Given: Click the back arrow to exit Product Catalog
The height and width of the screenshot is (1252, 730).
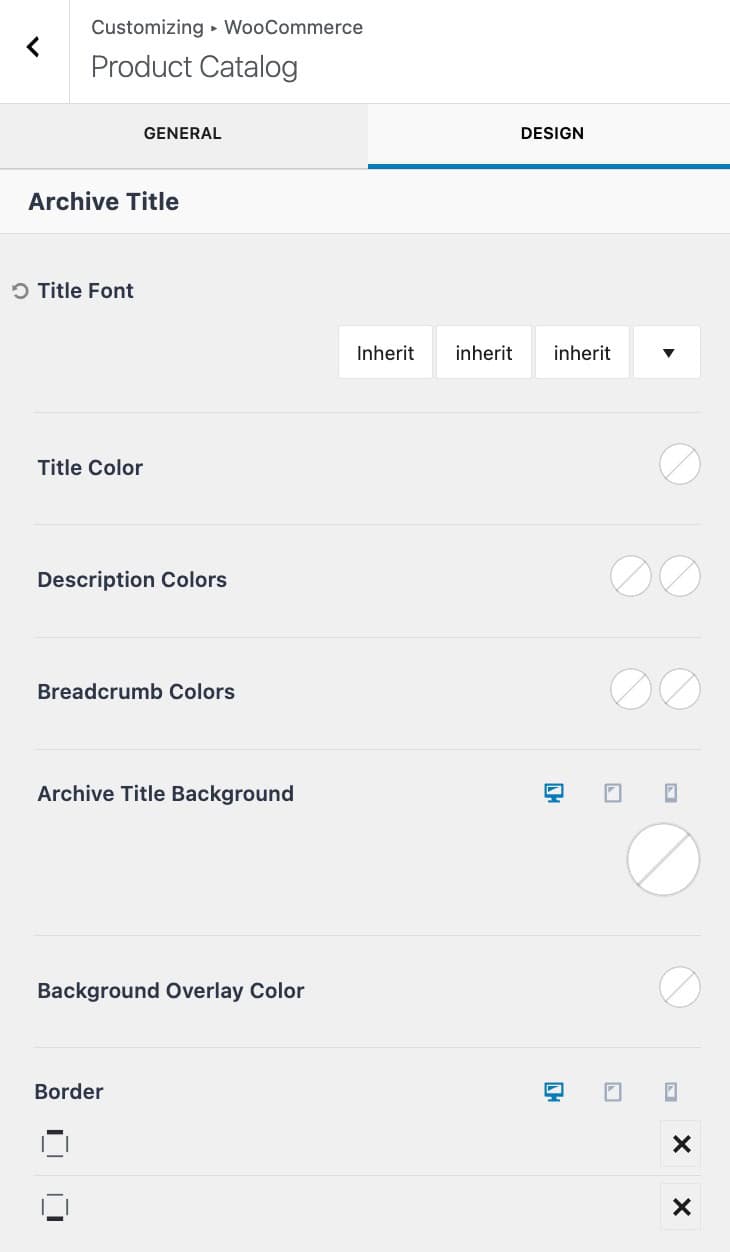Looking at the screenshot, I should click(33, 47).
